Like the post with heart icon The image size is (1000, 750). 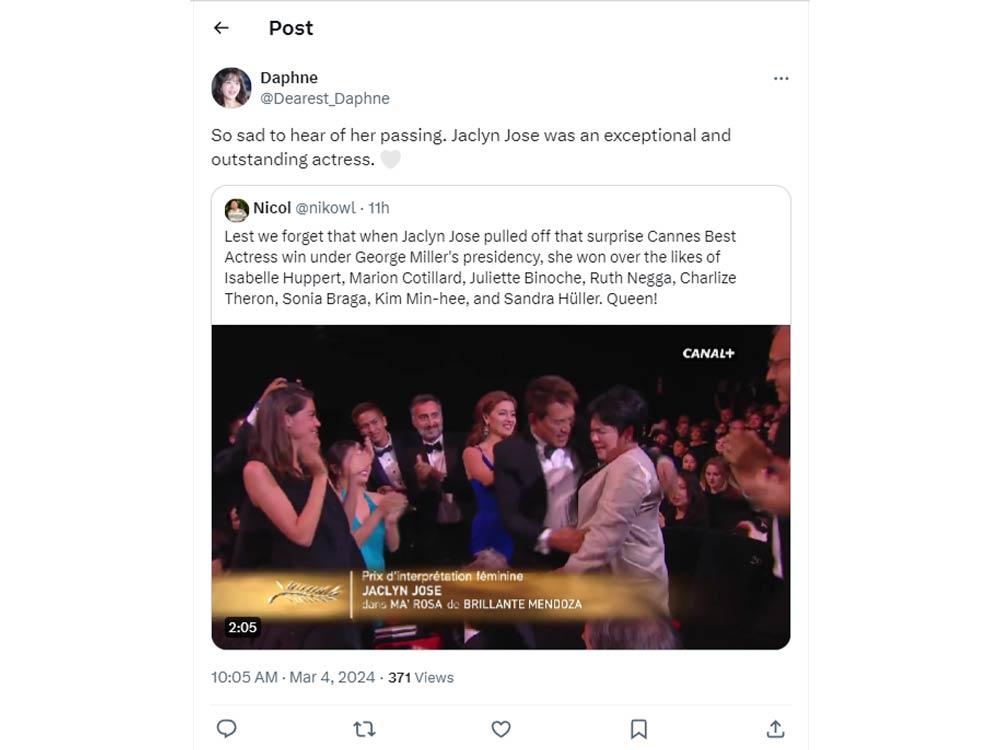[501, 728]
